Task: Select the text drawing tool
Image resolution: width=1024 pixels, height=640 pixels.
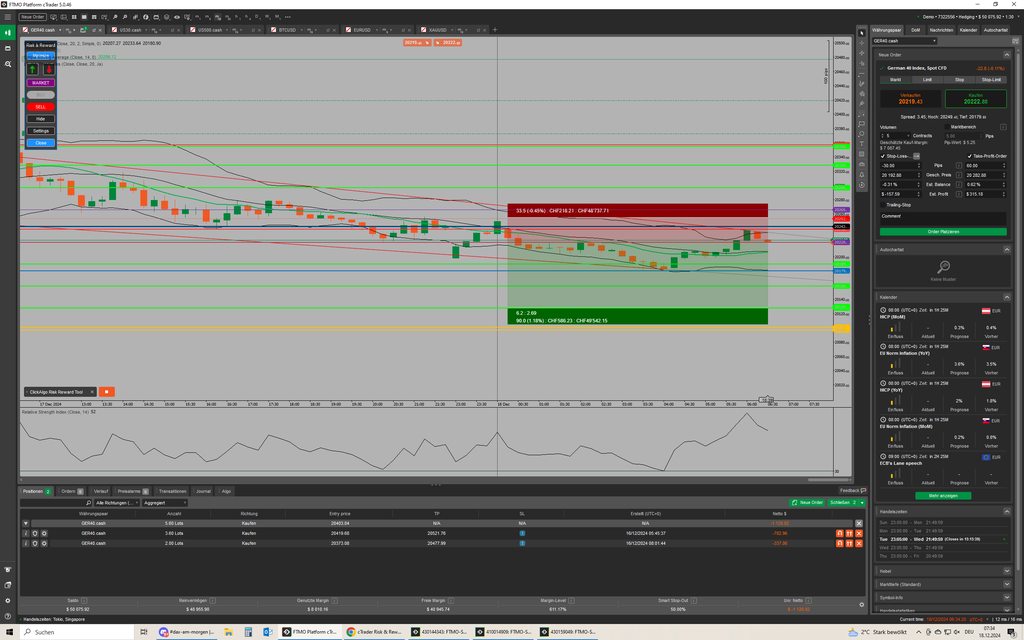Action: pos(861,144)
